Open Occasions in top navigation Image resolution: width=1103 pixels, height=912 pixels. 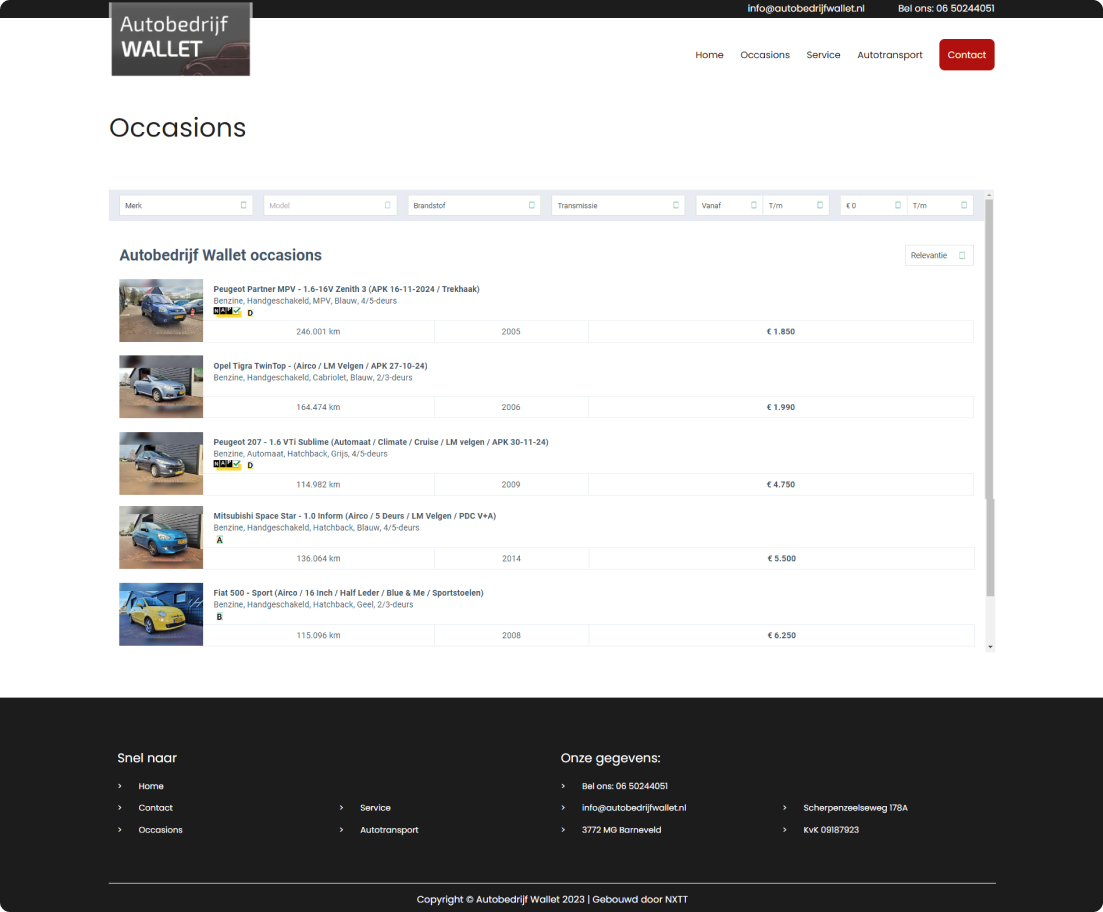[x=765, y=55]
